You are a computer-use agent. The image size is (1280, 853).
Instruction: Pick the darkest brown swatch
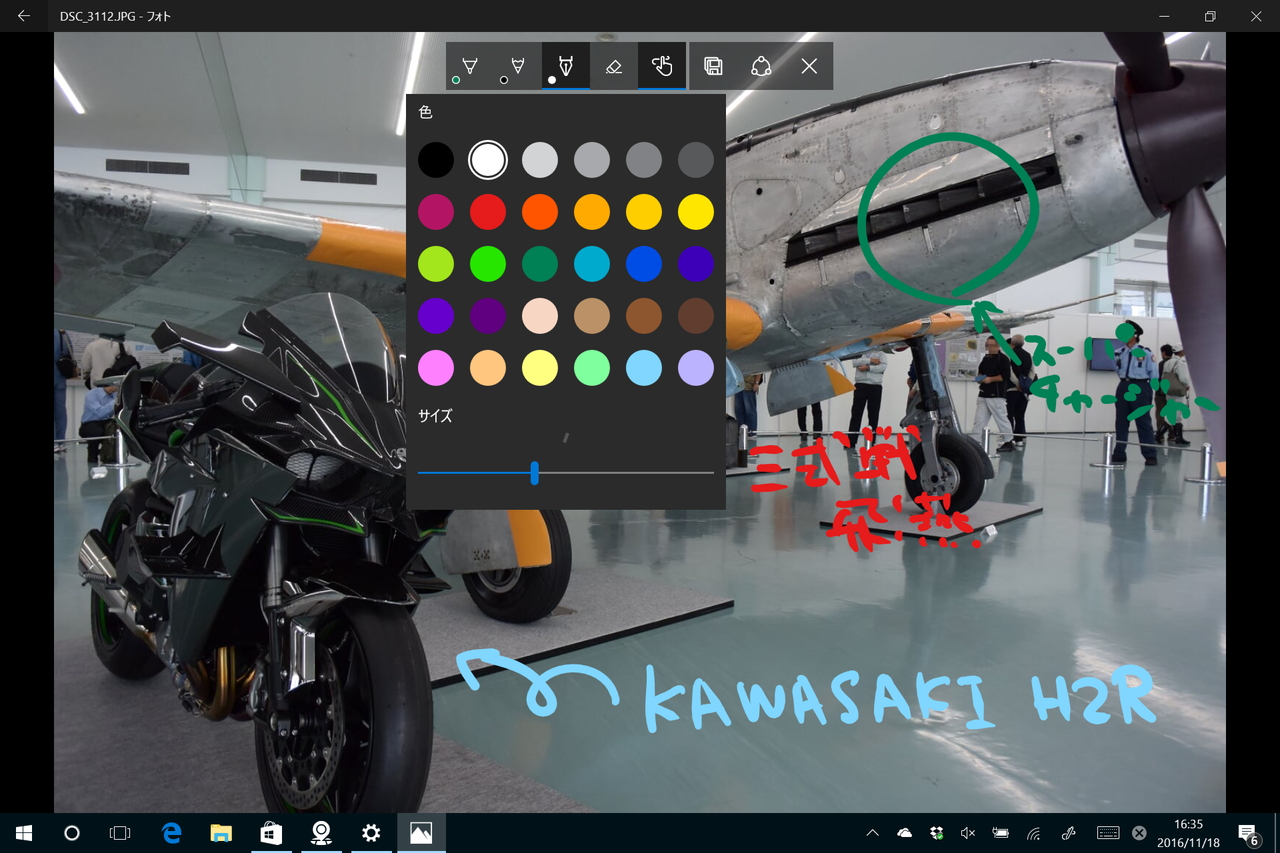click(x=696, y=316)
